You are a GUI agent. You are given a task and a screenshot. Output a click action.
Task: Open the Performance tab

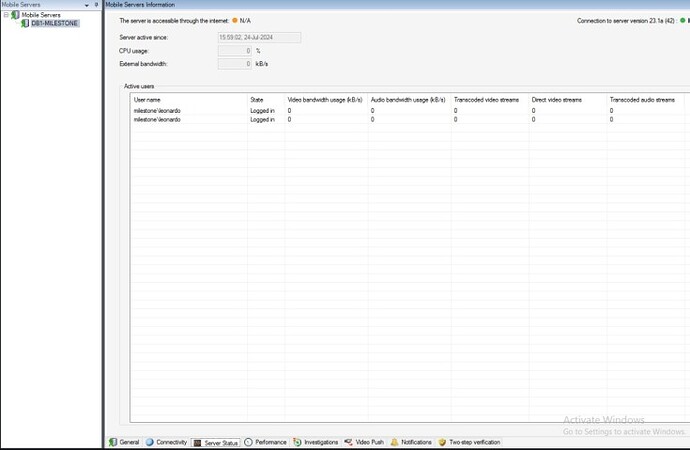pyautogui.click(x=265, y=442)
